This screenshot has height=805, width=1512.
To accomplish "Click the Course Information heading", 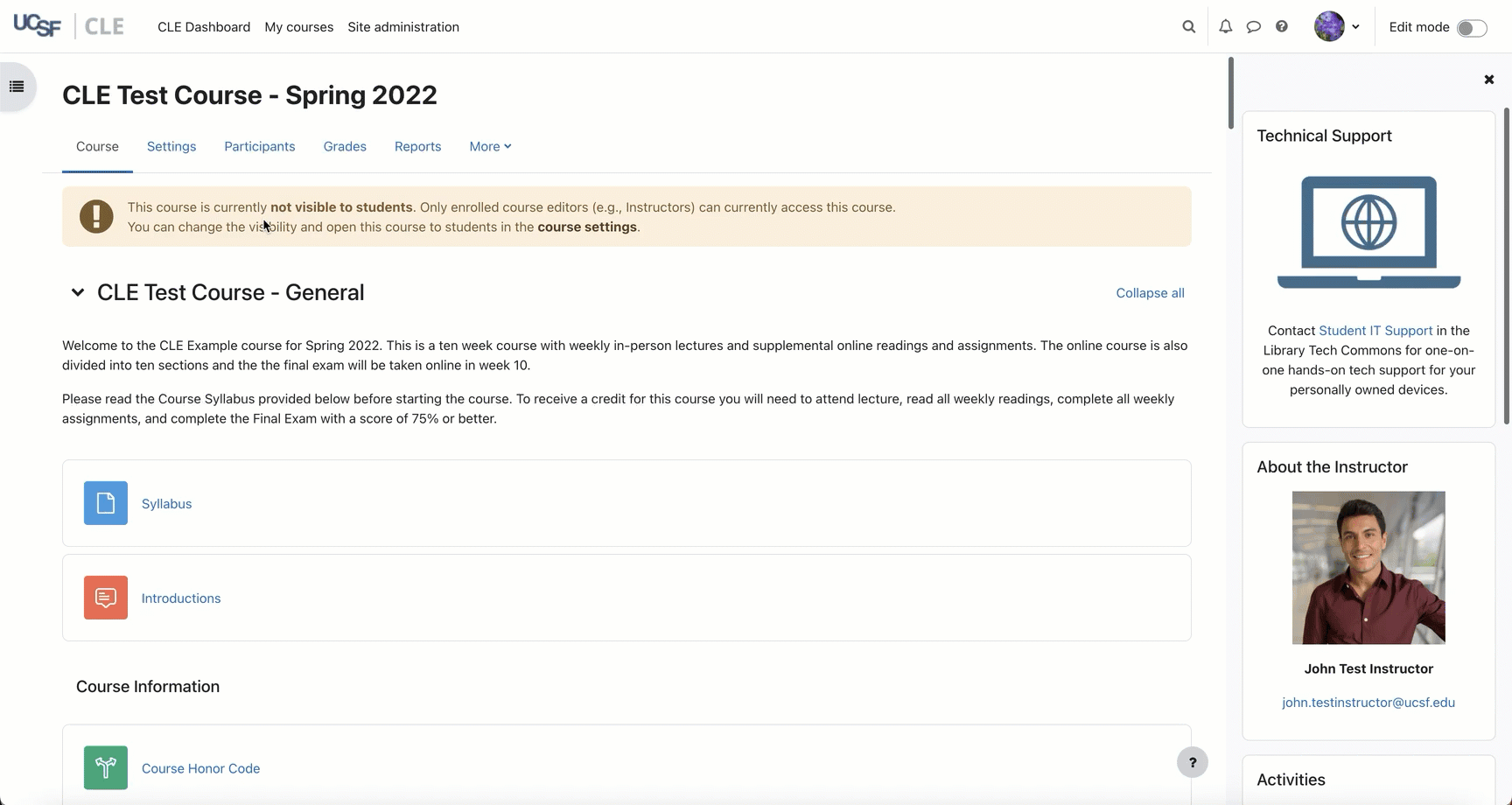I will (148, 687).
